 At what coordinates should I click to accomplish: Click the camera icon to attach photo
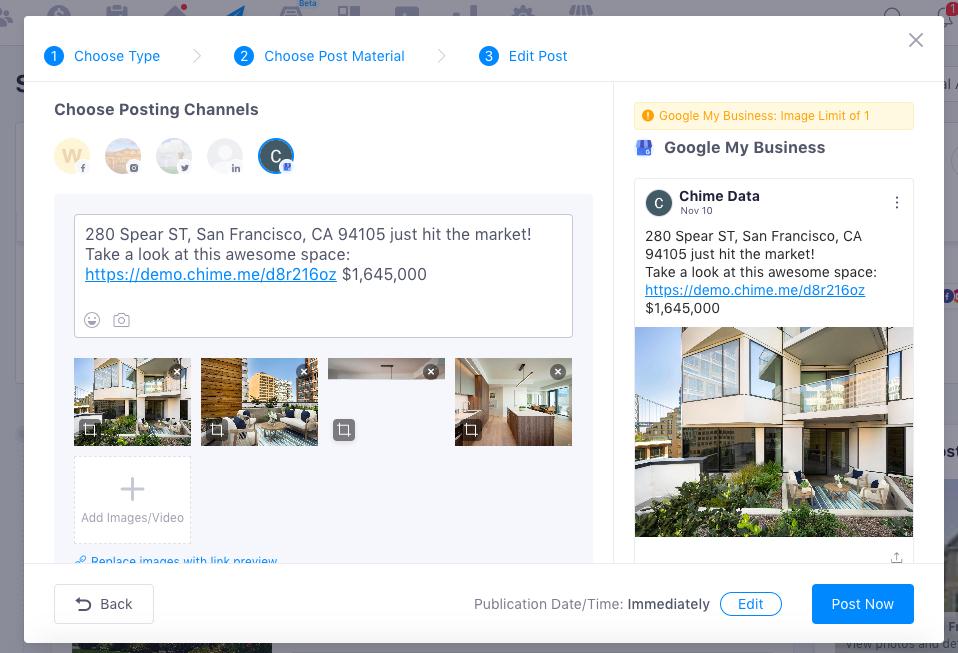tap(122, 320)
